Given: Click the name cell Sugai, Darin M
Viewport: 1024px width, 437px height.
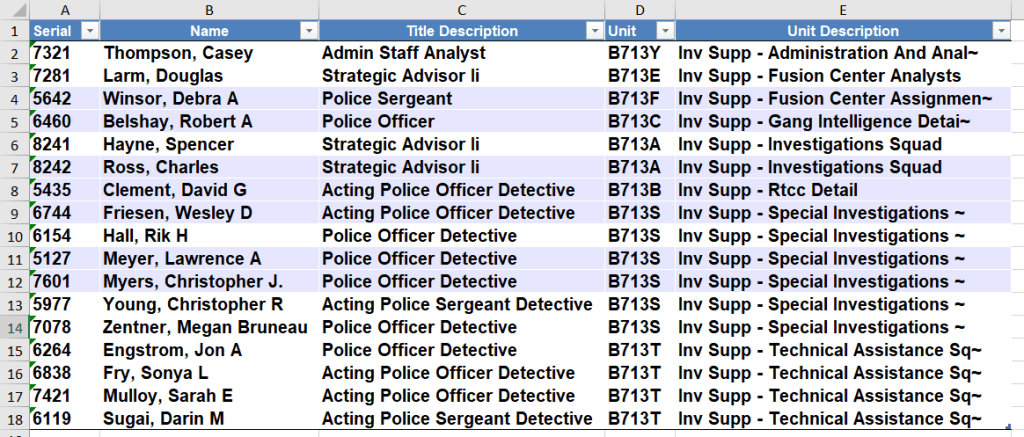Looking at the screenshot, I should (164, 418).
